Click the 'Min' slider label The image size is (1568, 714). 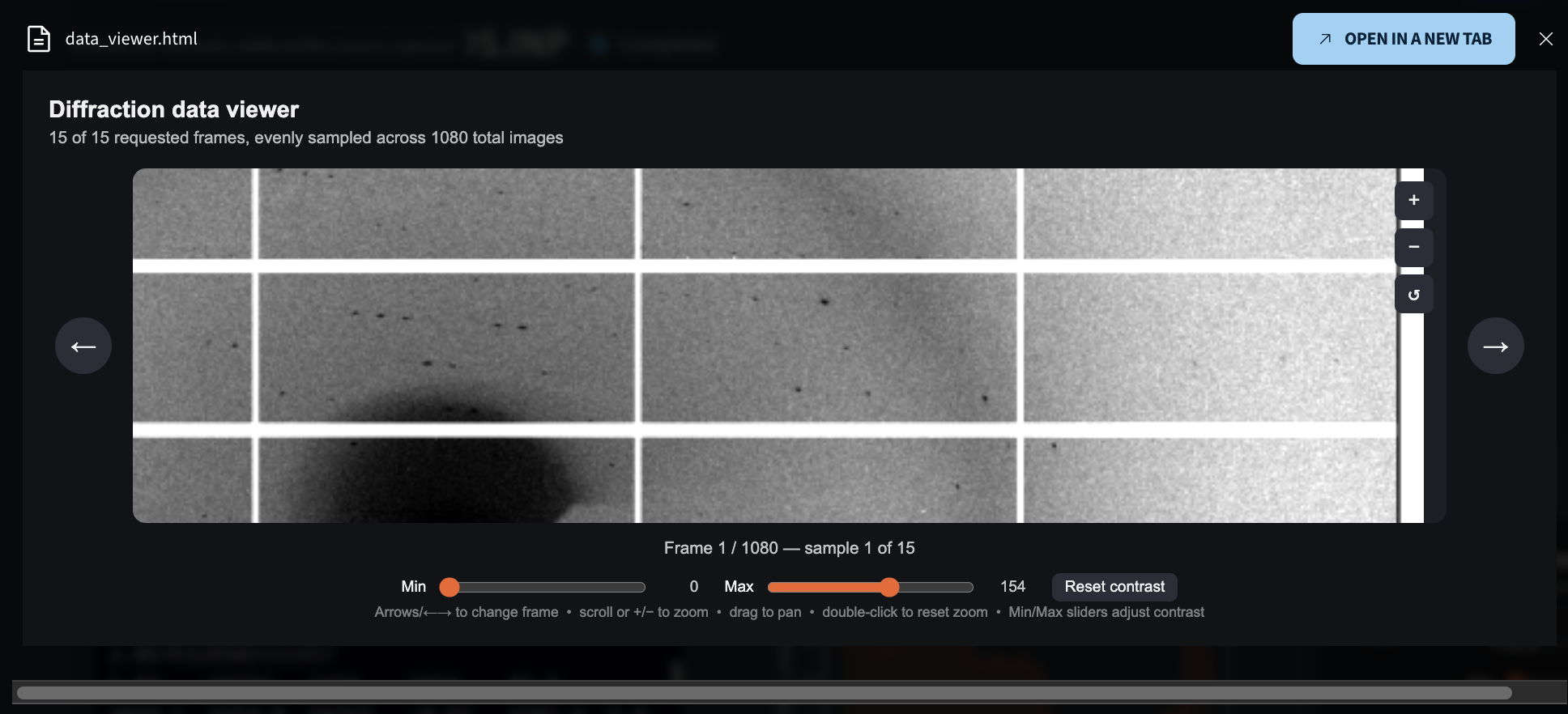pos(413,587)
